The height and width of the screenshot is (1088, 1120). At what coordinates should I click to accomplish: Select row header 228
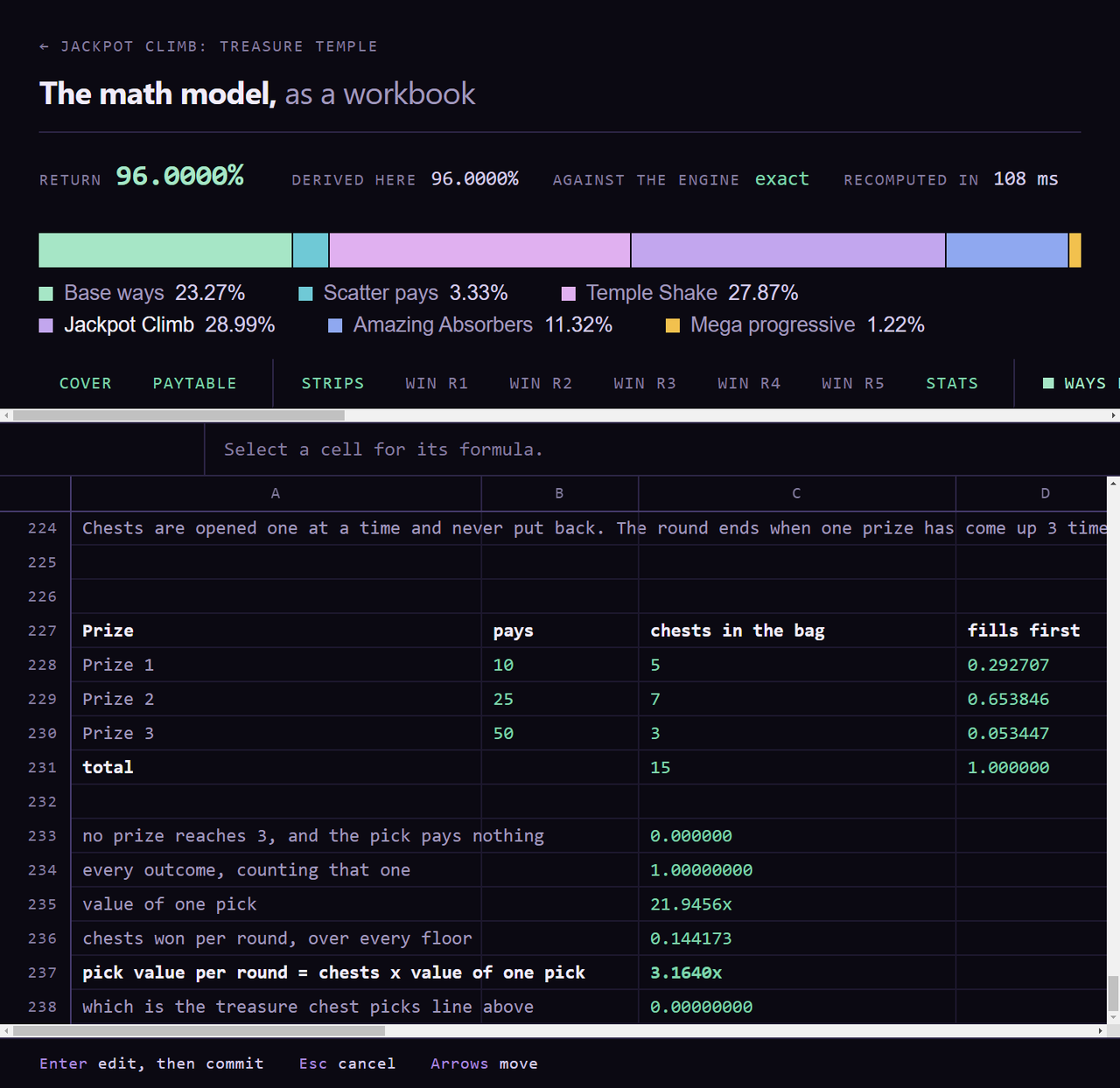pos(35,665)
